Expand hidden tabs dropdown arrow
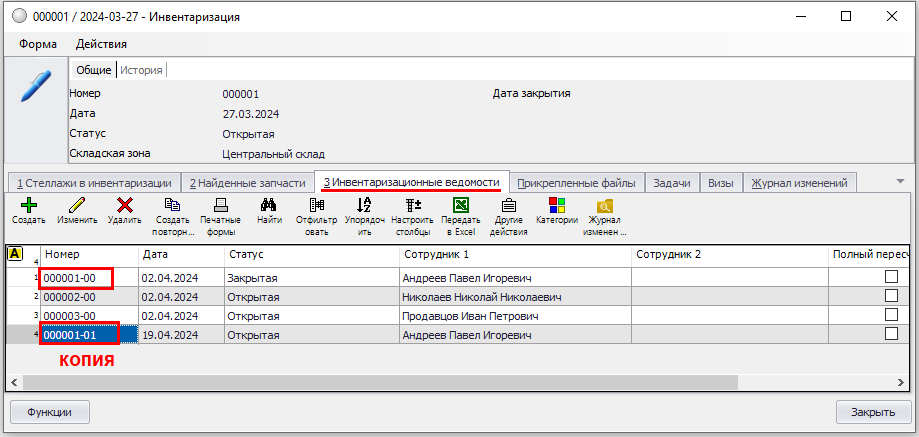Image resolution: width=919 pixels, height=437 pixels. click(900, 181)
